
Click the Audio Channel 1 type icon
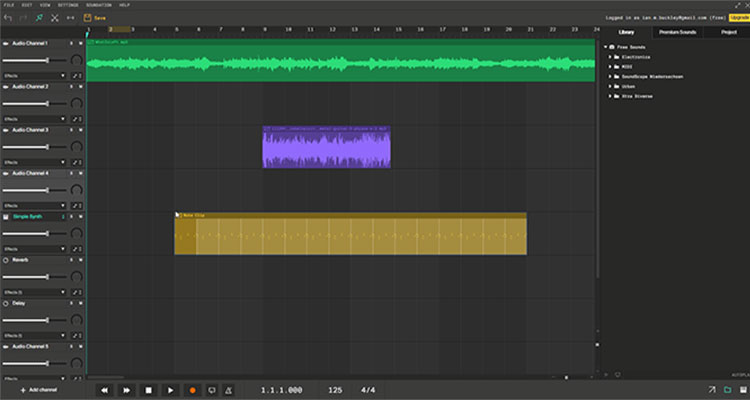pos(6,44)
